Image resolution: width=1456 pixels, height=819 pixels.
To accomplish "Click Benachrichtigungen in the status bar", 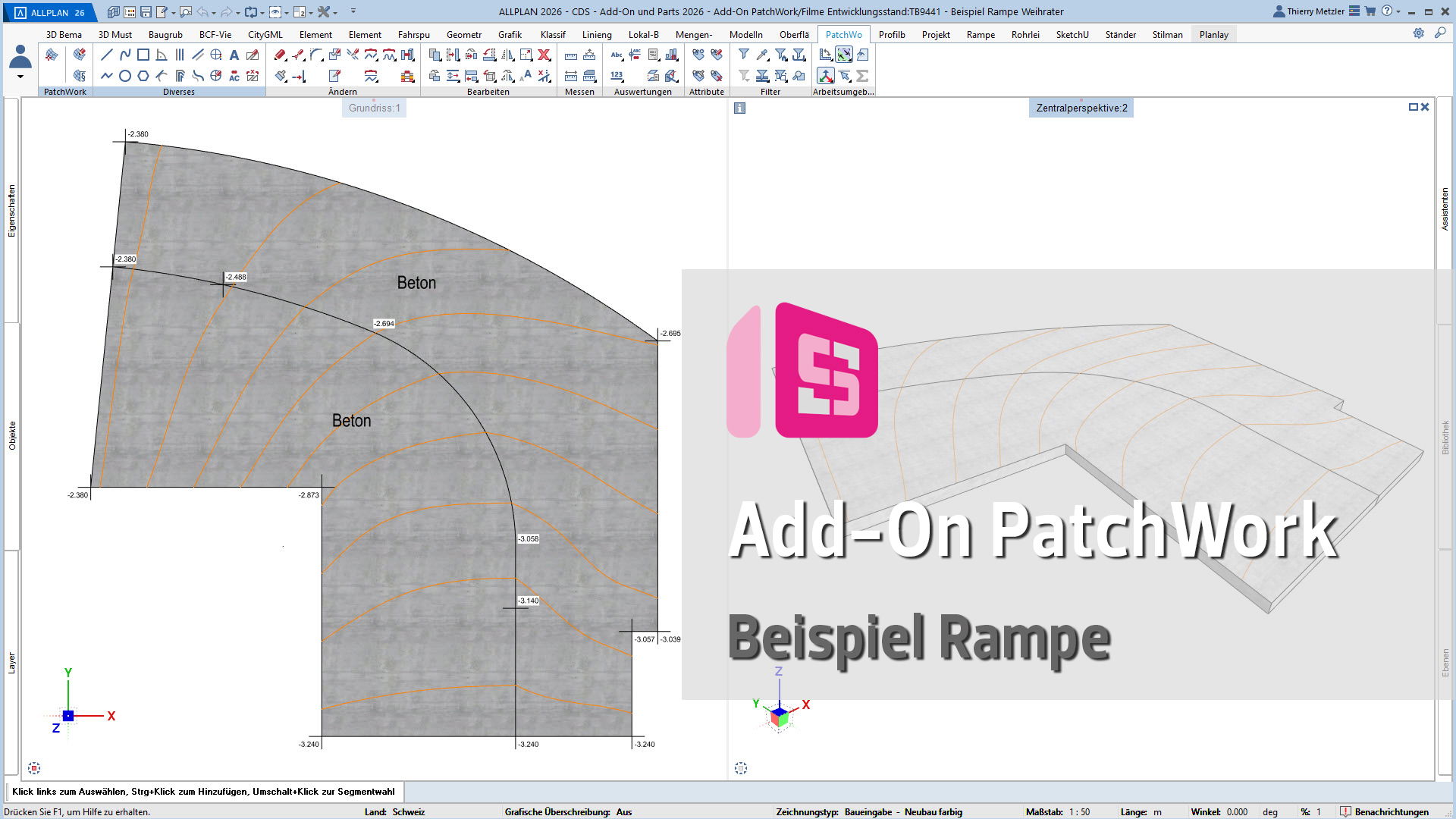I will pos(1391,811).
